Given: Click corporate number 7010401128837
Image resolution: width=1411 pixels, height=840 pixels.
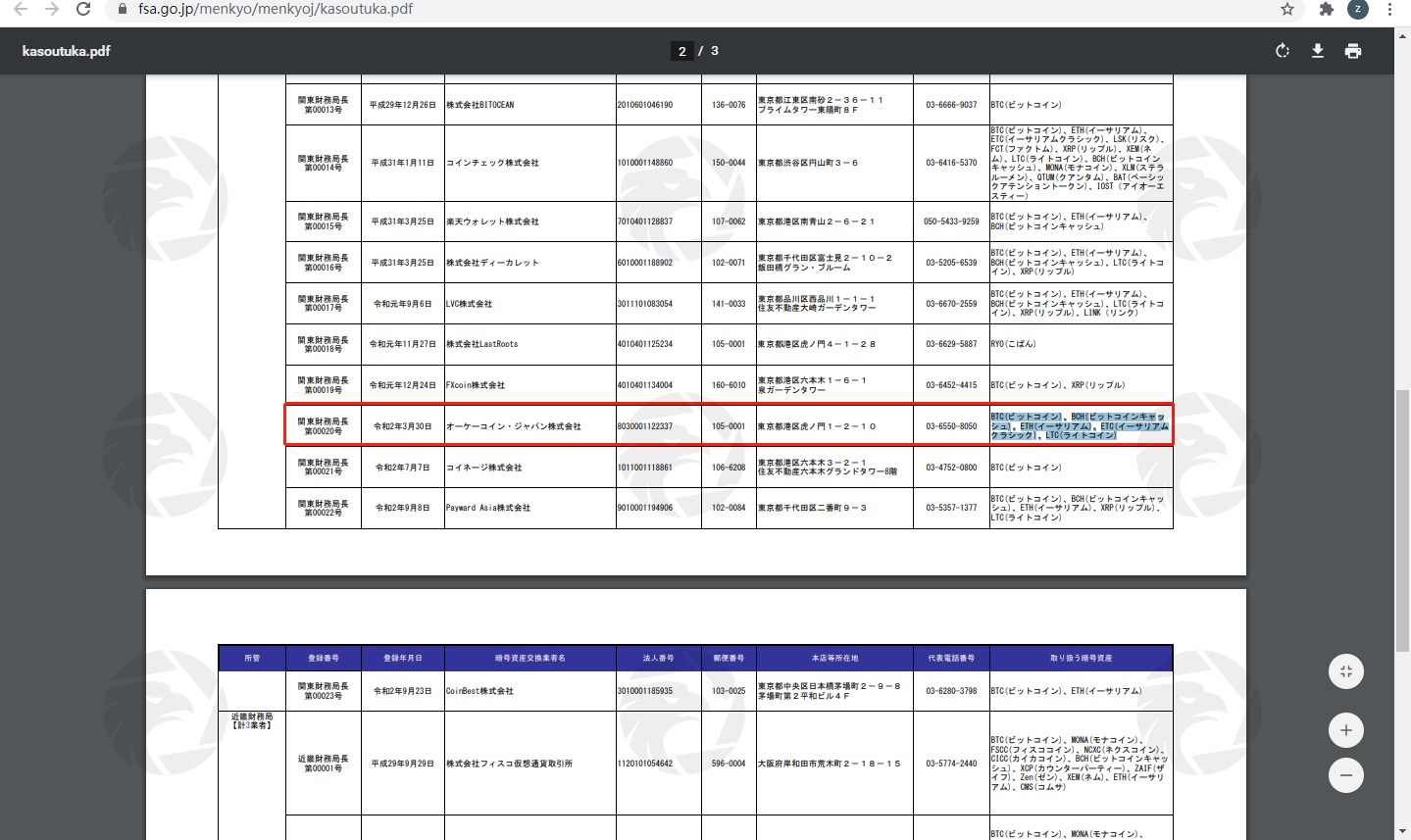Looking at the screenshot, I should tap(645, 222).
